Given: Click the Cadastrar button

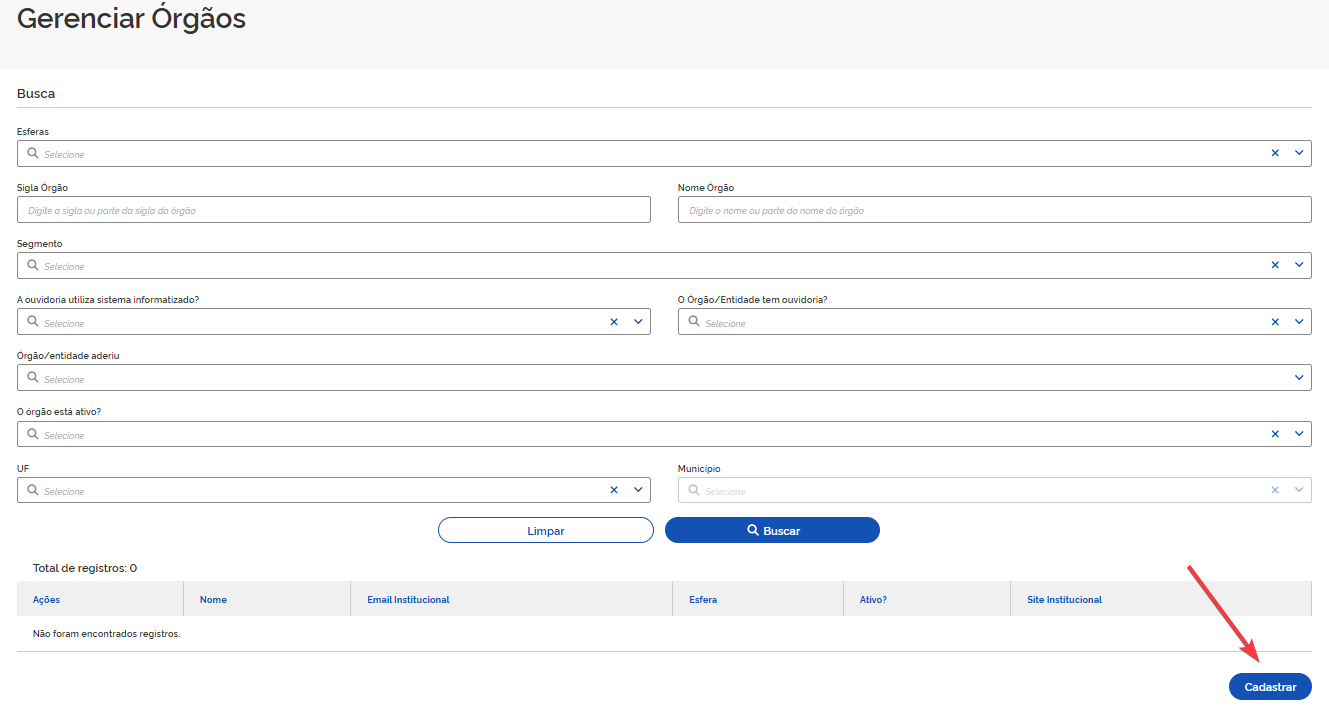Looking at the screenshot, I should (x=1270, y=687).
